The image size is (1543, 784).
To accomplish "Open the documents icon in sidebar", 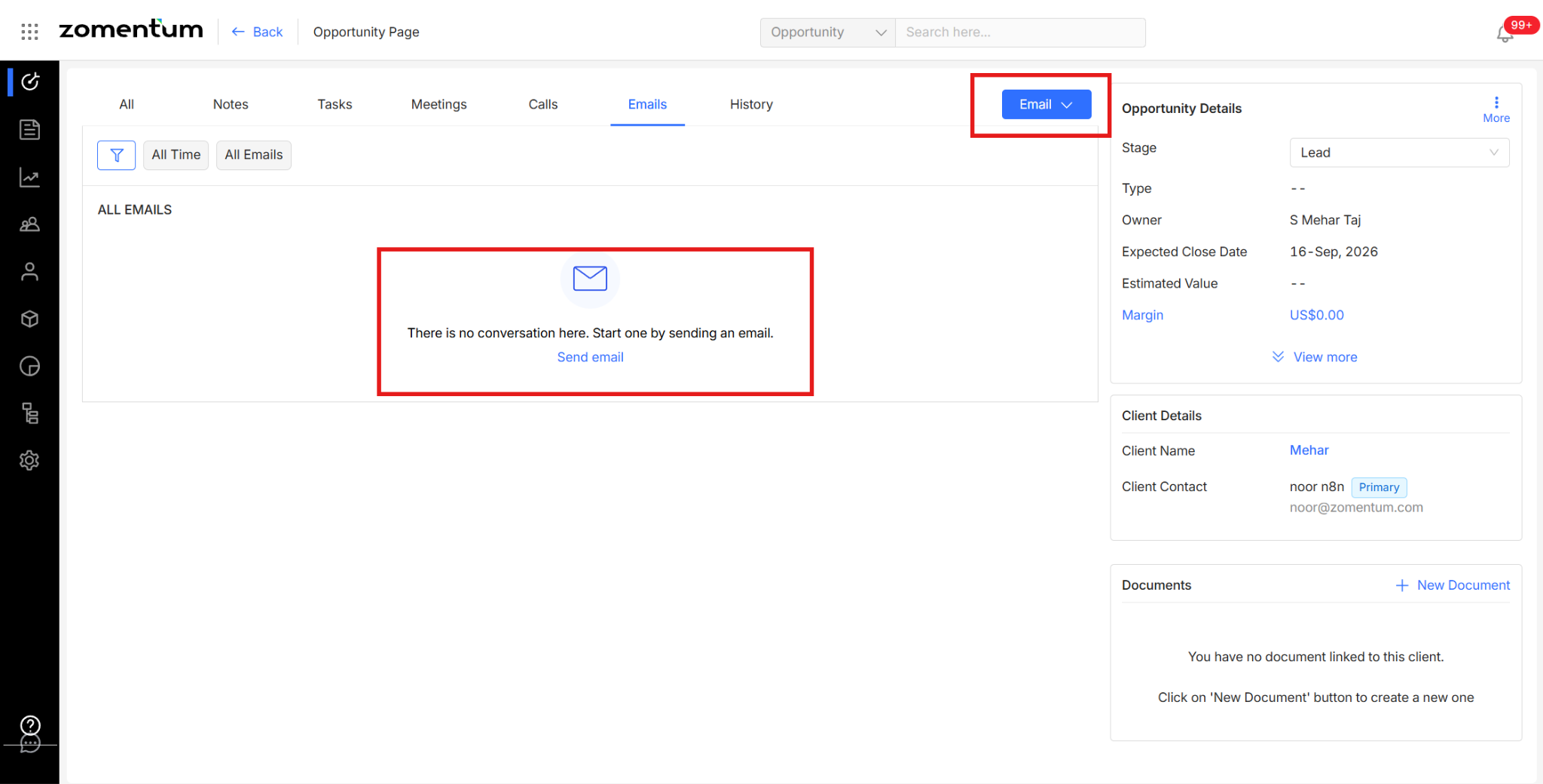I will pyautogui.click(x=29, y=130).
